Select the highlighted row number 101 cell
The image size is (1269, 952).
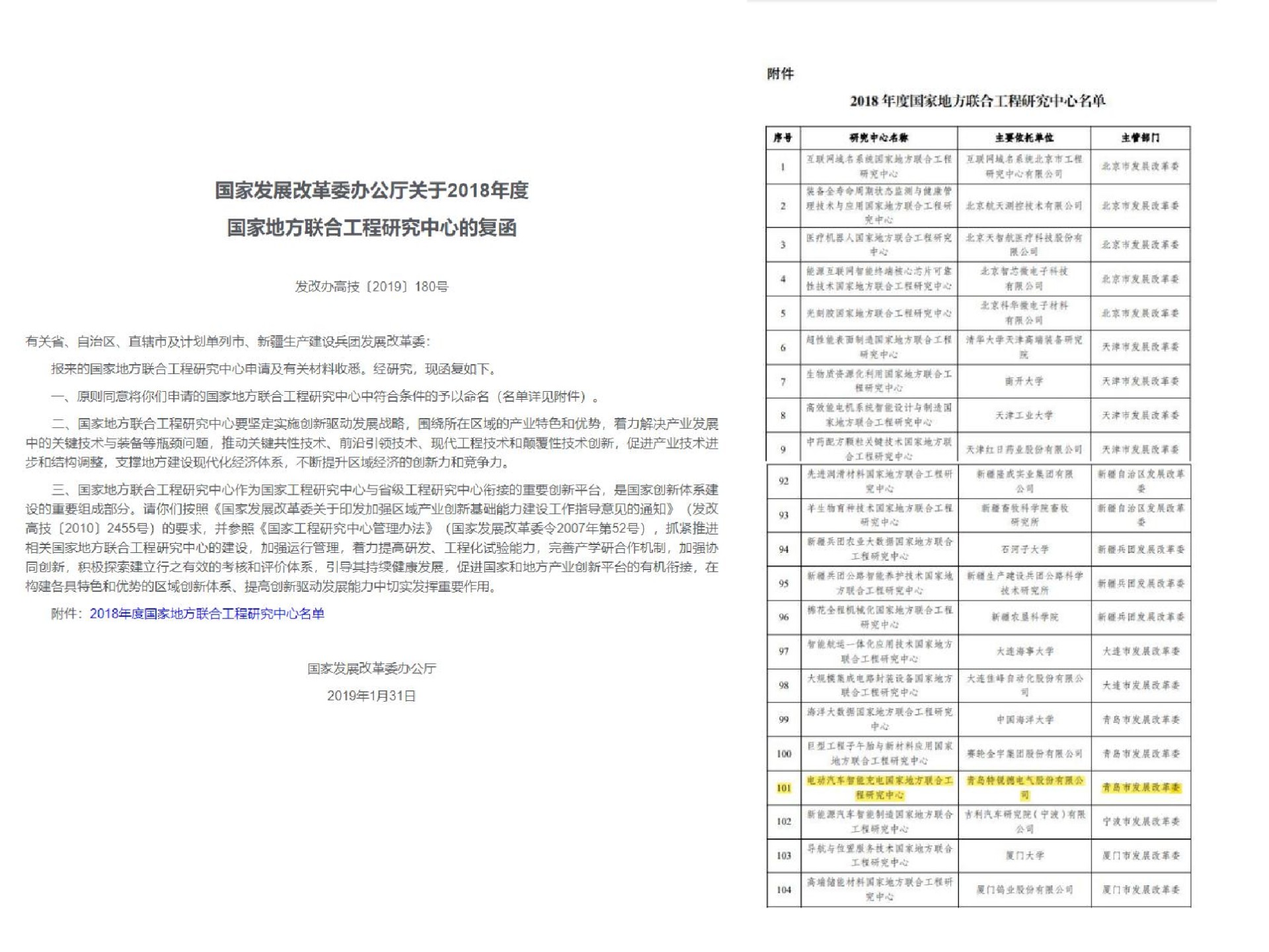(x=784, y=787)
